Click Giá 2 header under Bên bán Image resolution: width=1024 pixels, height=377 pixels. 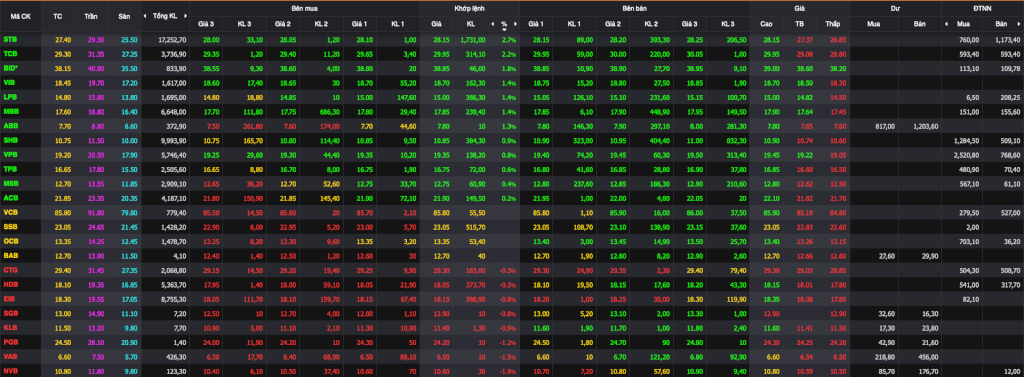(x=613, y=24)
